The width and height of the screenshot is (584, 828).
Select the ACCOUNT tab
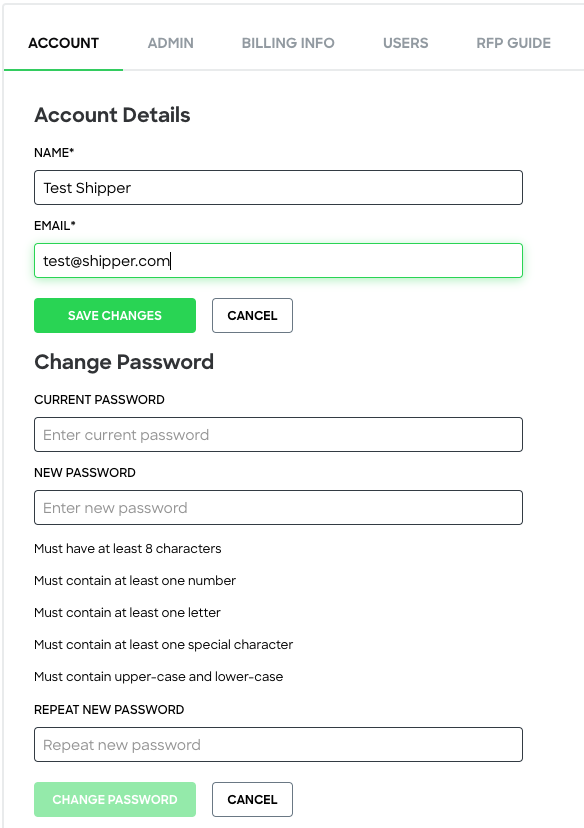tap(63, 43)
